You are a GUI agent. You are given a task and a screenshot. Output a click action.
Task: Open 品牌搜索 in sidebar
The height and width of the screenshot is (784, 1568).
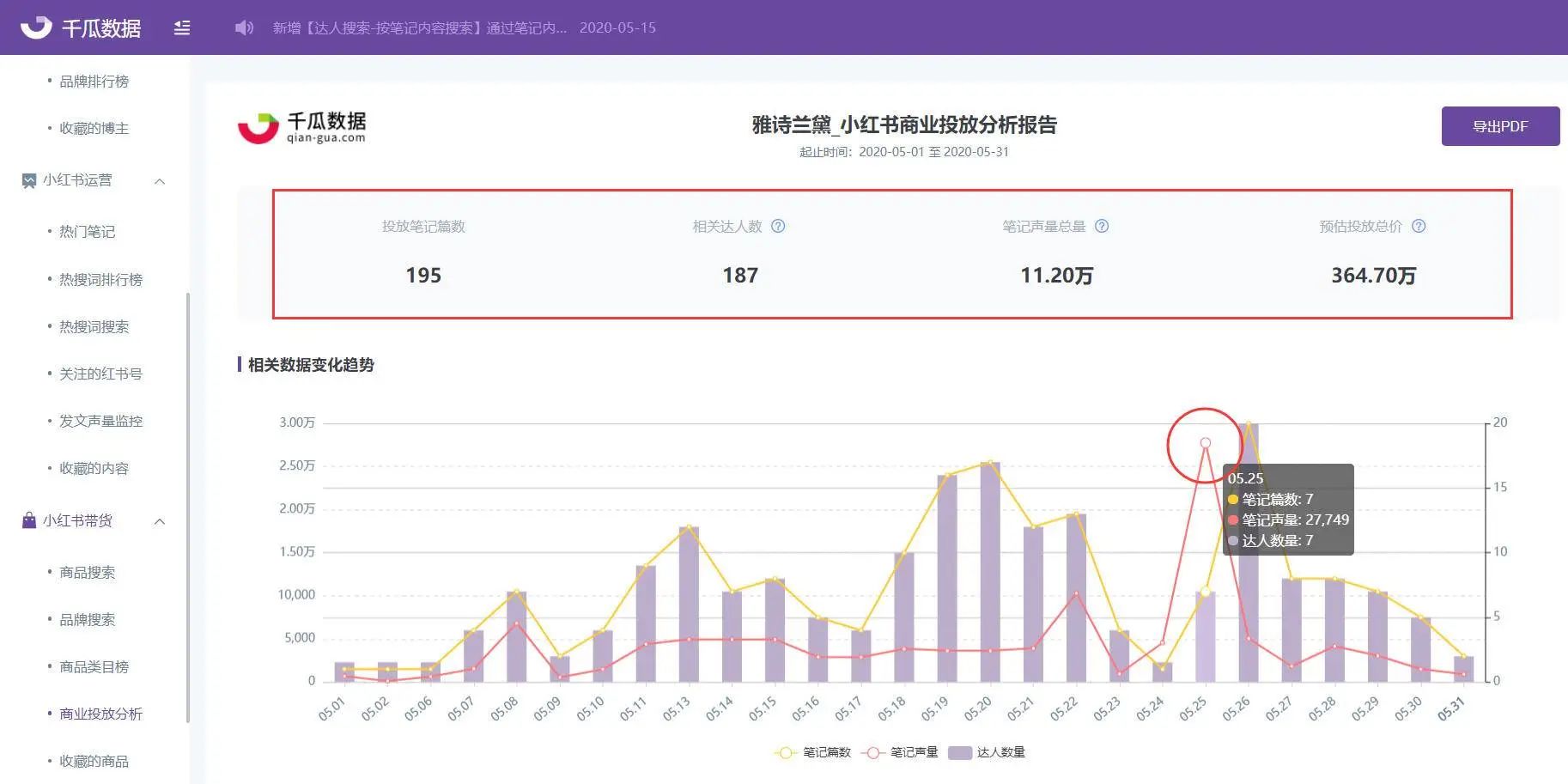point(87,619)
